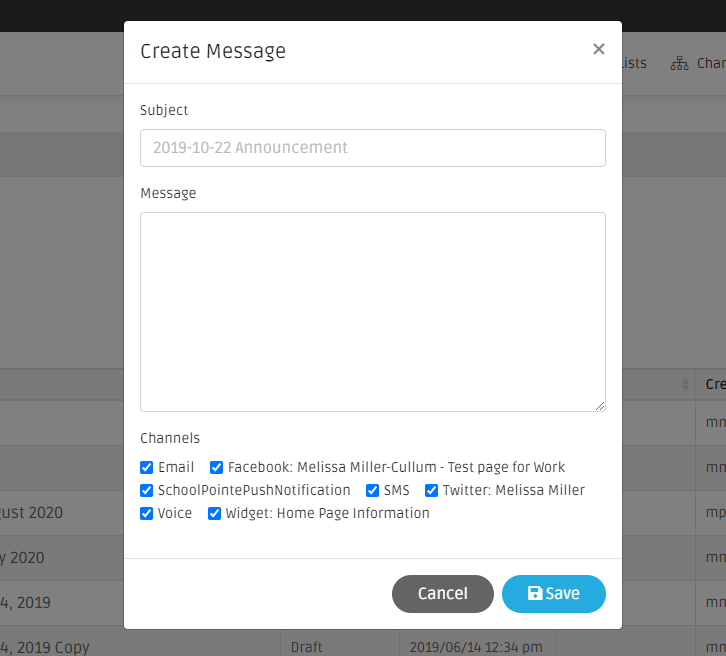Open the Lists tab in the background
This screenshot has width=726, height=656.
(x=634, y=63)
